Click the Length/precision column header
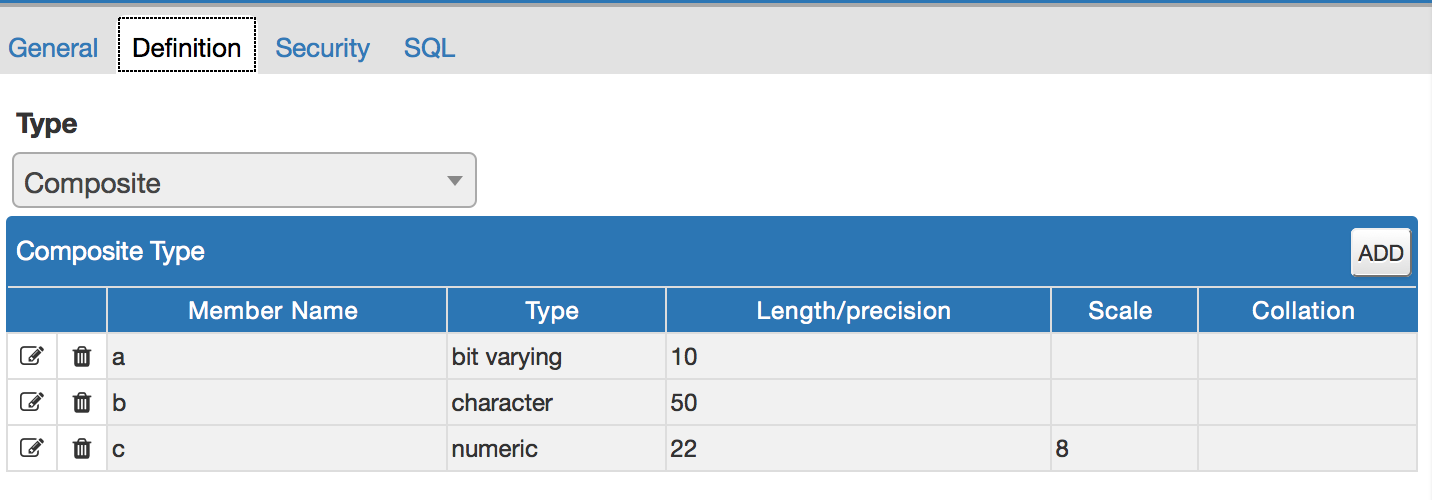 click(x=853, y=311)
